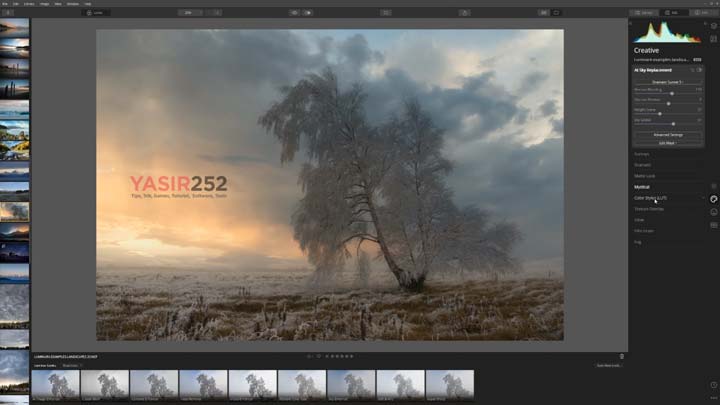Apply the first Look preset thumbnail
720x405 pixels.
[56, 386]
